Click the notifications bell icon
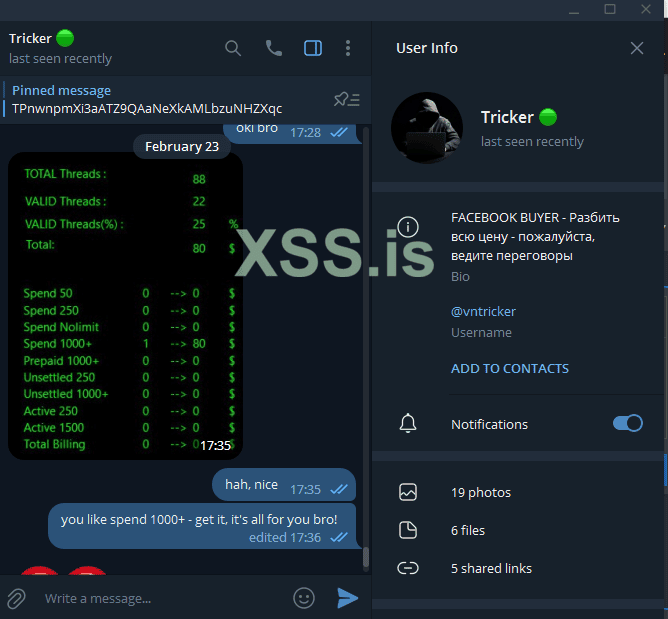Viewport: 668px width, 619px height. click(408, 423)
